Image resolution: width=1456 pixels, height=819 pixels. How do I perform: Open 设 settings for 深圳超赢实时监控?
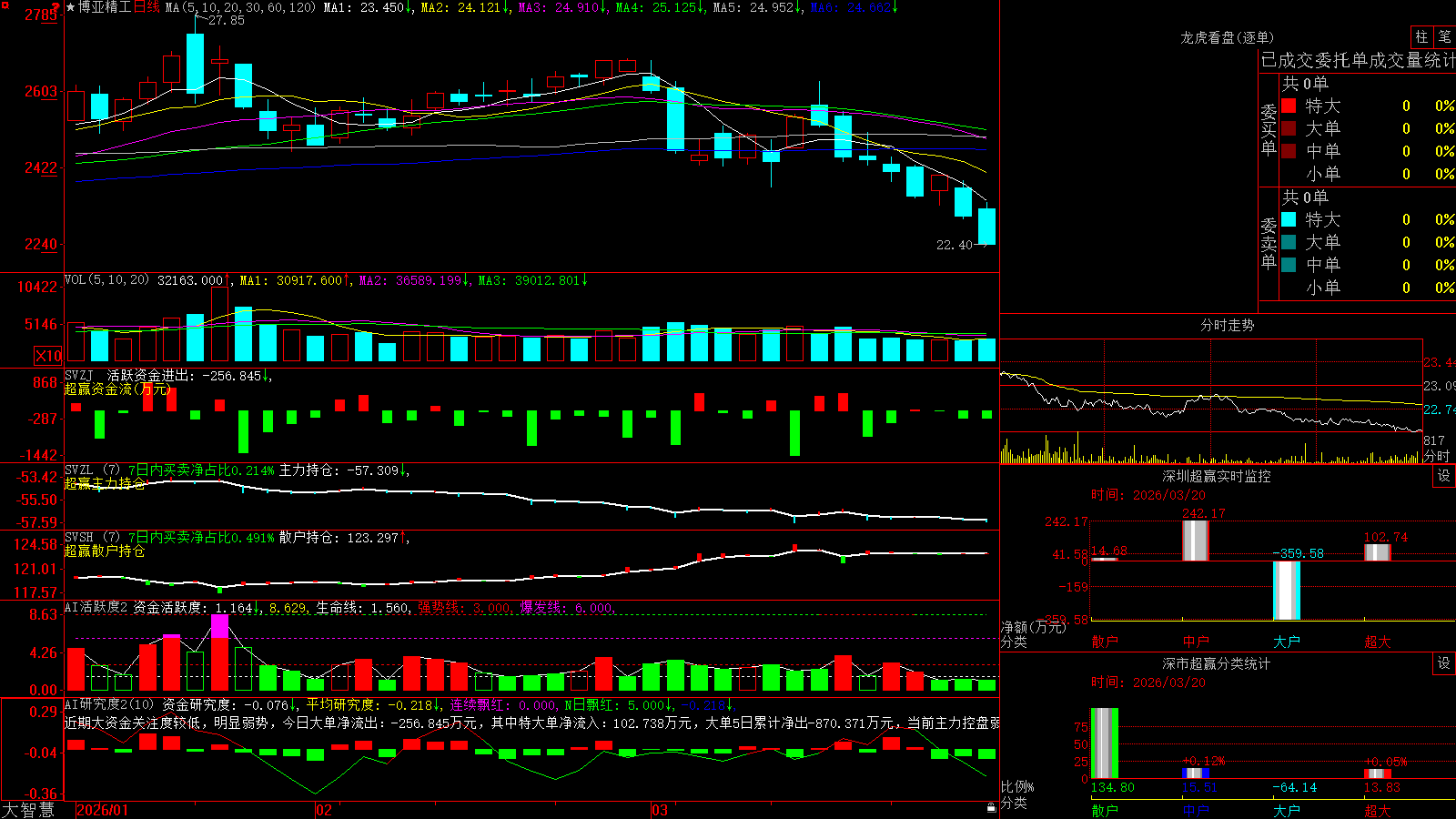point(1444,476)
